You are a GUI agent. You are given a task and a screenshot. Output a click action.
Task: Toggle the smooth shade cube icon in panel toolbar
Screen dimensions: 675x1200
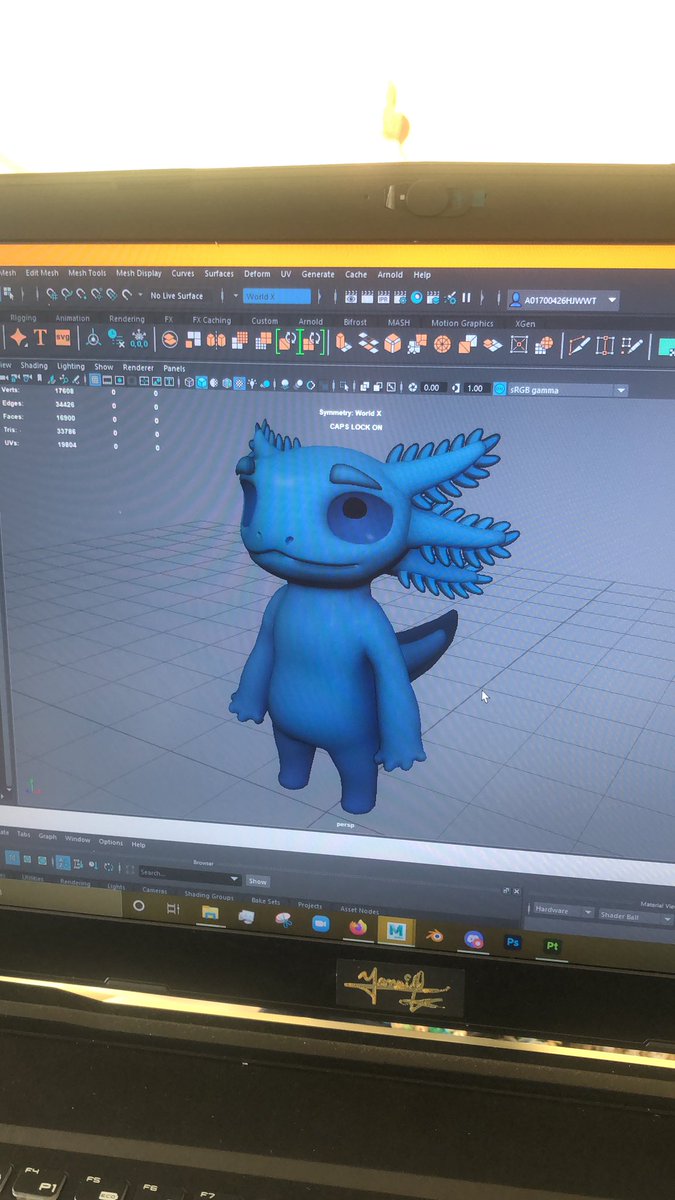[202, 382]
